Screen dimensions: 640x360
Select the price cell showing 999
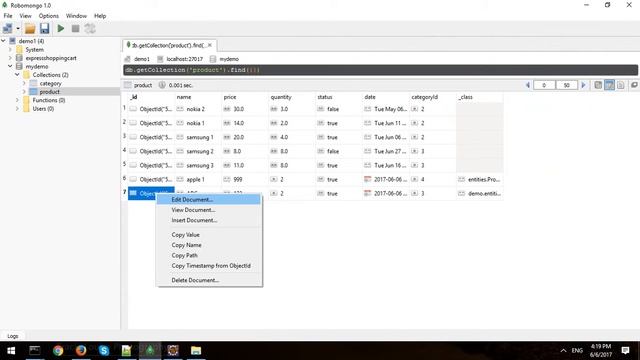(x=245, y=179)
